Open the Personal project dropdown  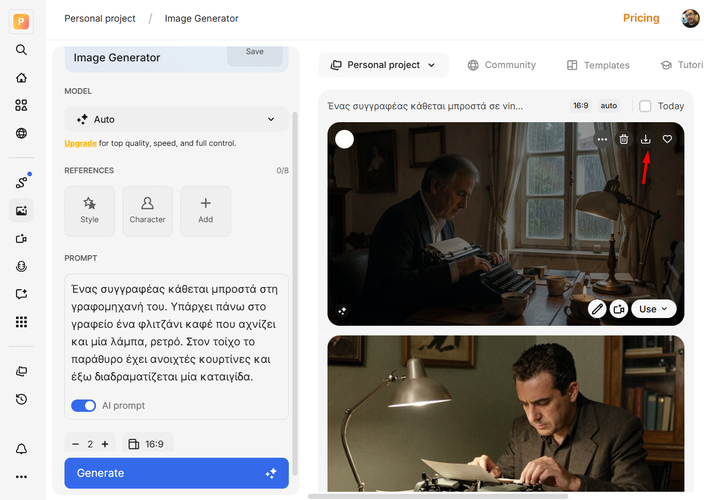pyautogui.click(x=384, y=65)
